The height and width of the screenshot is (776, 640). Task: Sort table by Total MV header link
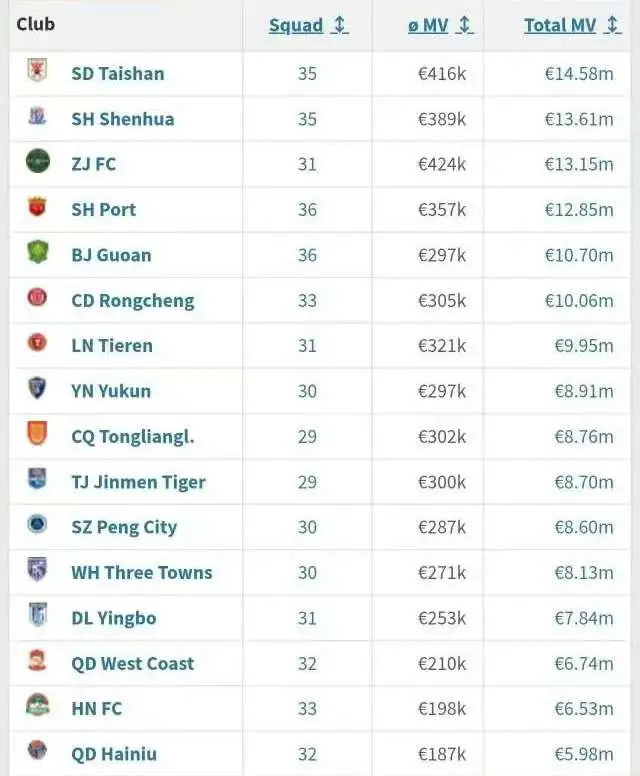coord(560,25)
